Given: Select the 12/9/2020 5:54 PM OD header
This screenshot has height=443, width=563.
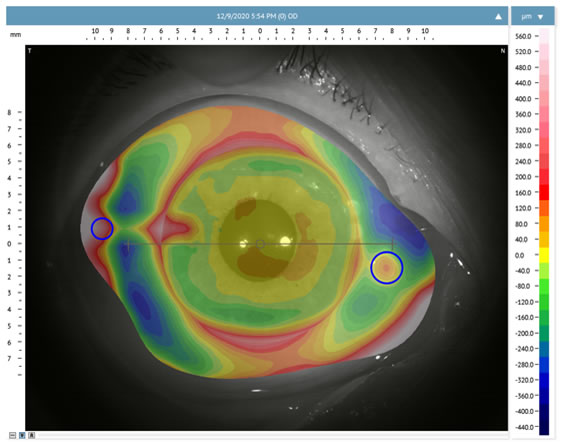Looking at the screenshot, I should click(x=257, y=16).
